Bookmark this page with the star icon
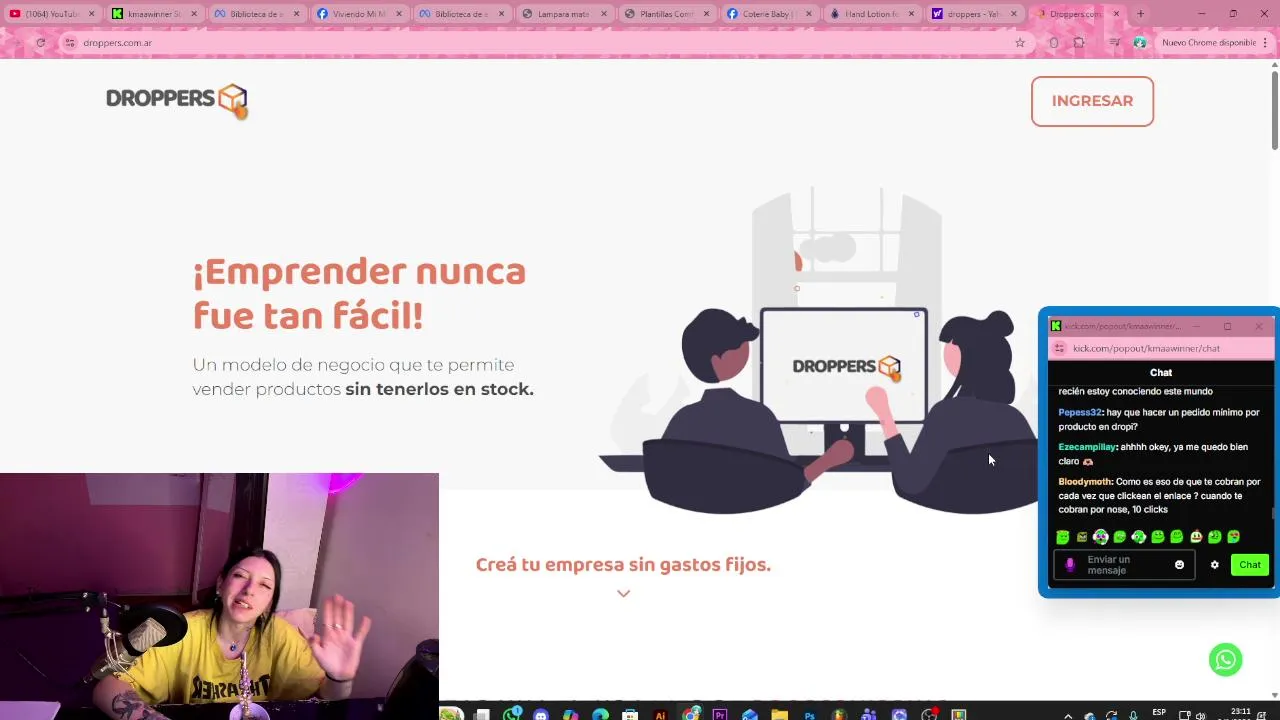Viewport: 1280px width, 720px height. pos(1020,43)
